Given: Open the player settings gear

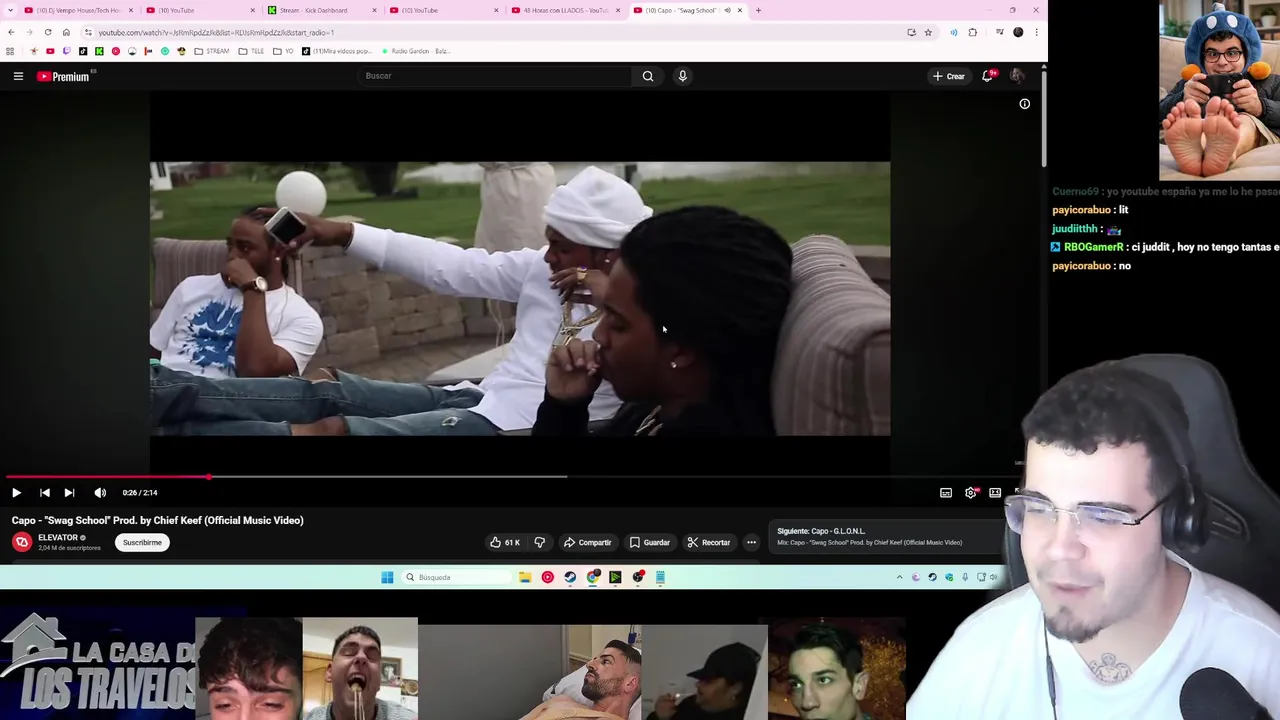Looking at the screenshot, I should [x=971, y=493].
